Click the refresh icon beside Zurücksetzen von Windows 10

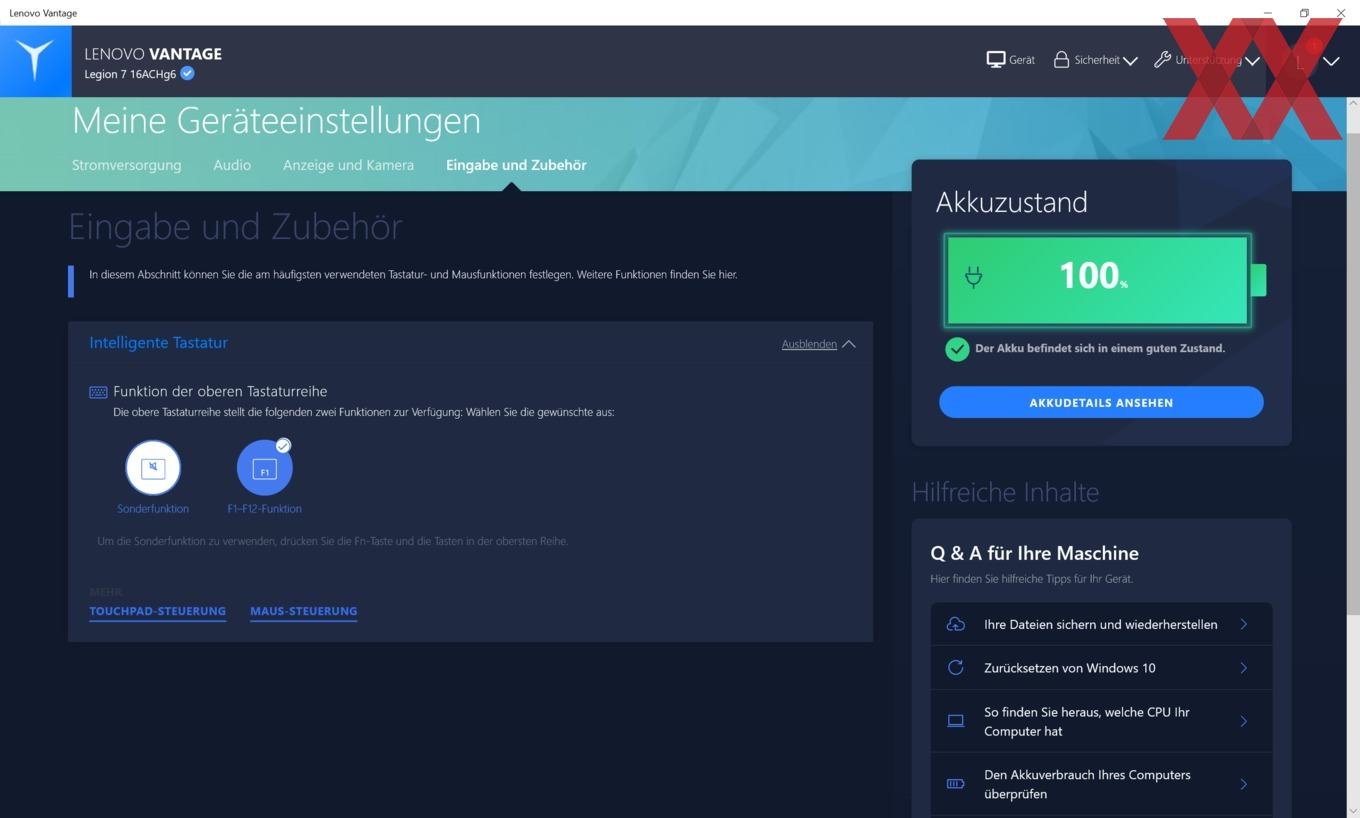click(956, 668)
